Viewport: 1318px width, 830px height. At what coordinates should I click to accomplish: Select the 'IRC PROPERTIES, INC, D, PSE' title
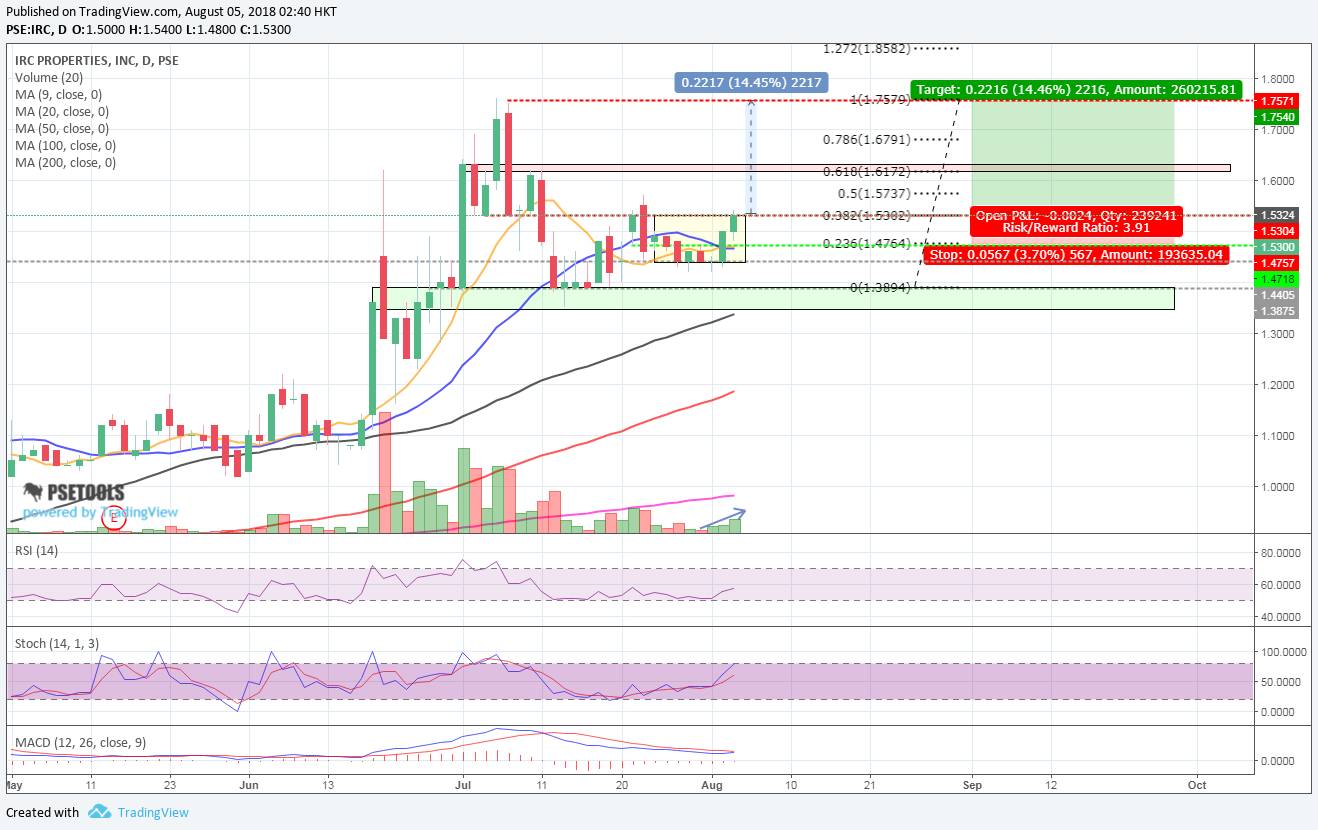[x=97, y=60]
